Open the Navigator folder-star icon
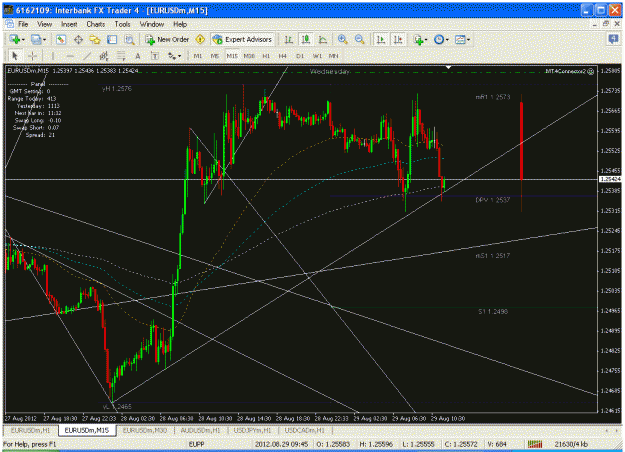 tap(95, 39)
